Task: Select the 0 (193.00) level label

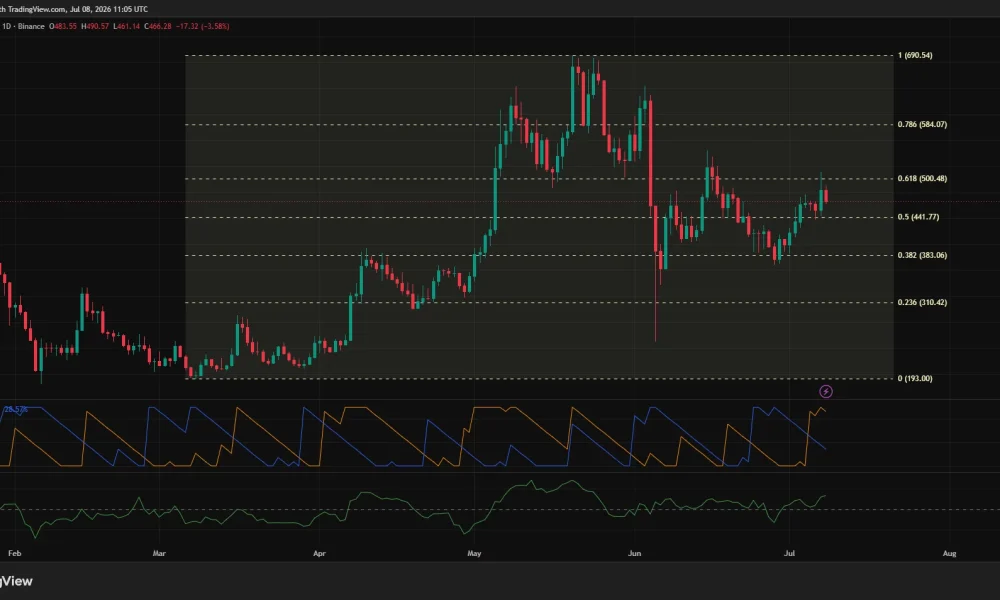Action: 915,379
